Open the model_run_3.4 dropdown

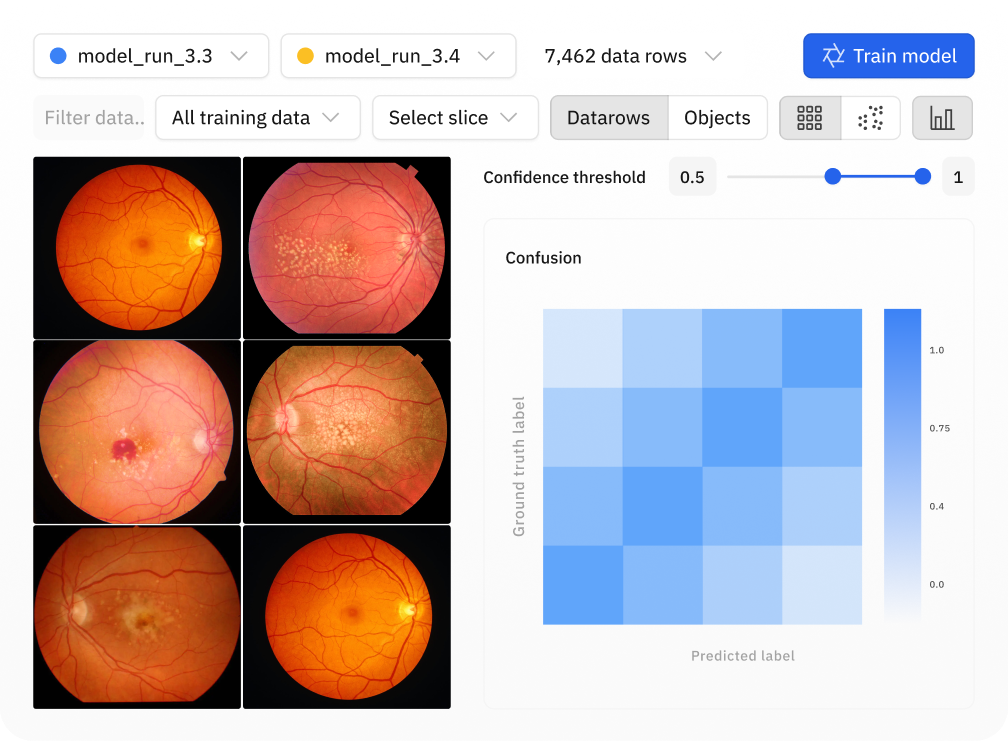(399, 56)
